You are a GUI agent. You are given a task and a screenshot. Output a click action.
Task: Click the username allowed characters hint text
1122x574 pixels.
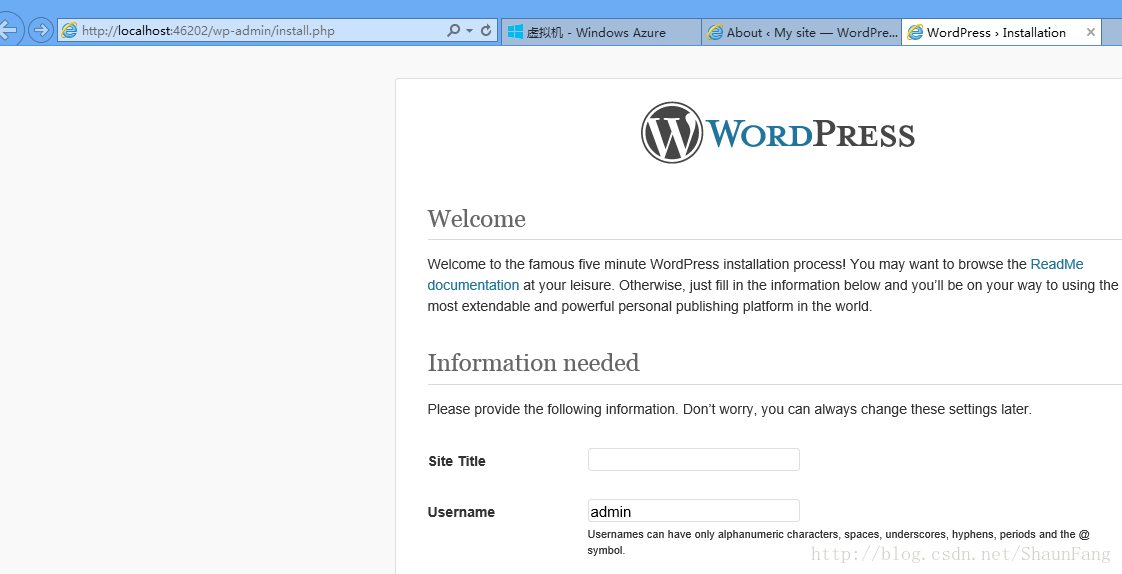[839, 542]
